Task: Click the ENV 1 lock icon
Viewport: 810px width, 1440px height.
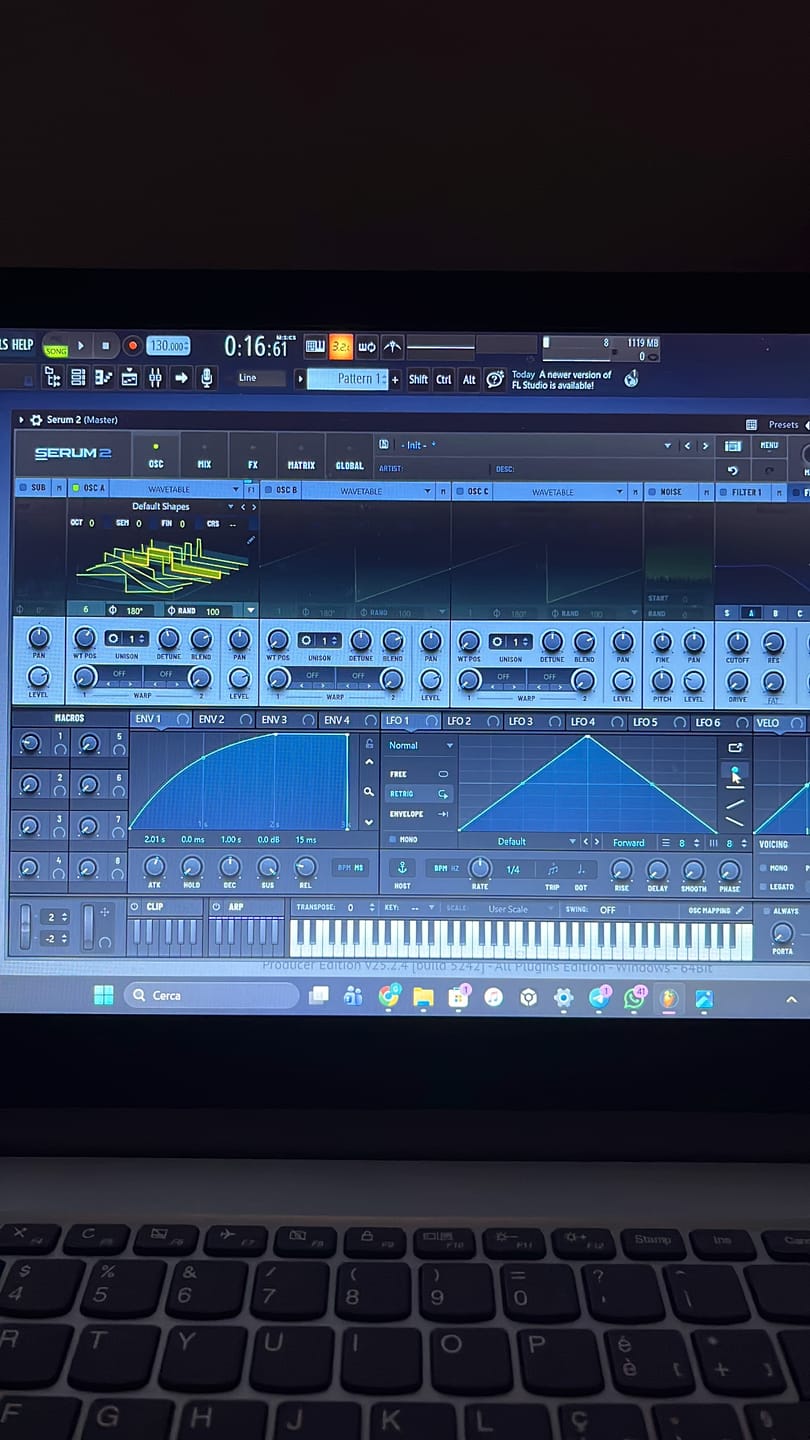Action: (x=369, y=744)
